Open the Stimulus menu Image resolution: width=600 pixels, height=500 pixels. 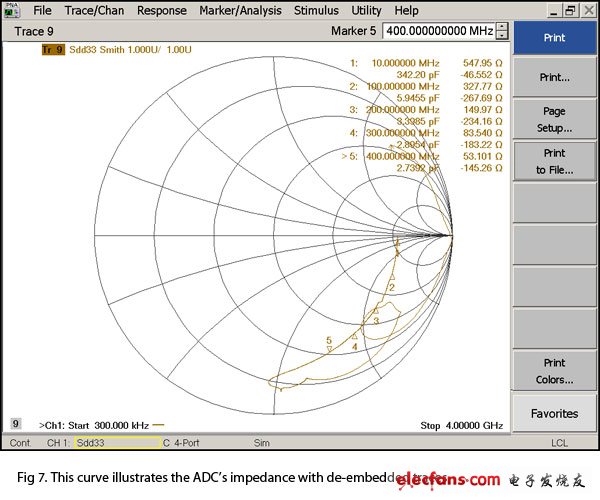(x=316, y=11)
